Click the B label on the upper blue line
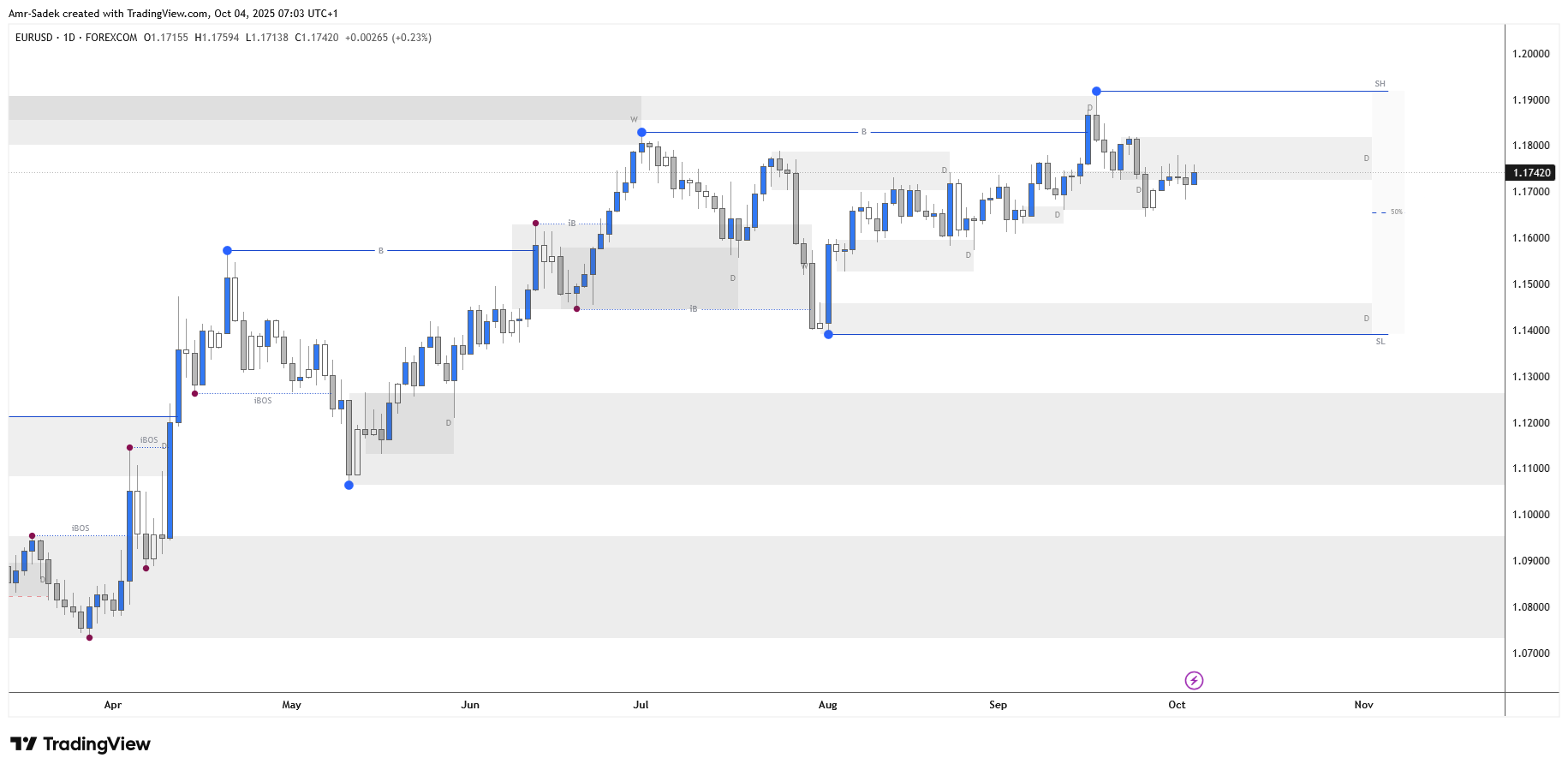1568x770 pixels. (x=863, y=132)
